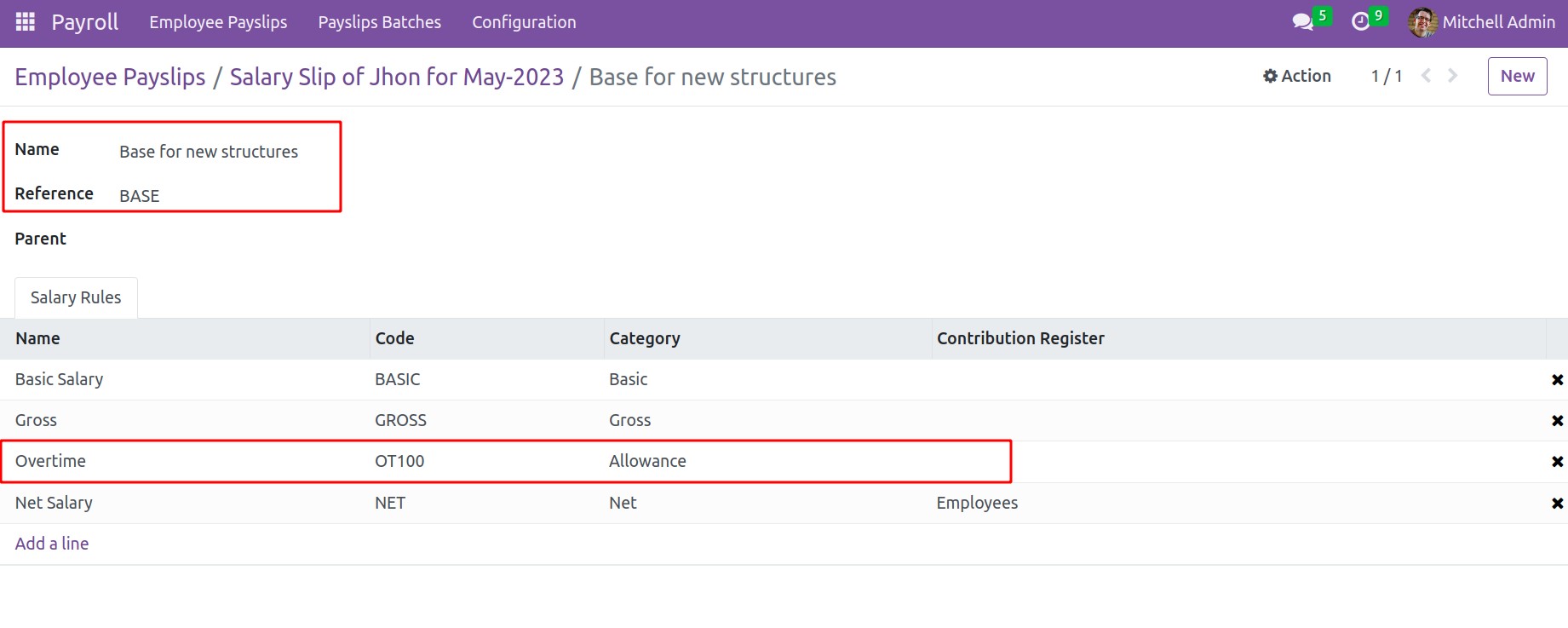
Task: Delete the Overtime rule row
Action: (1557, 462)
